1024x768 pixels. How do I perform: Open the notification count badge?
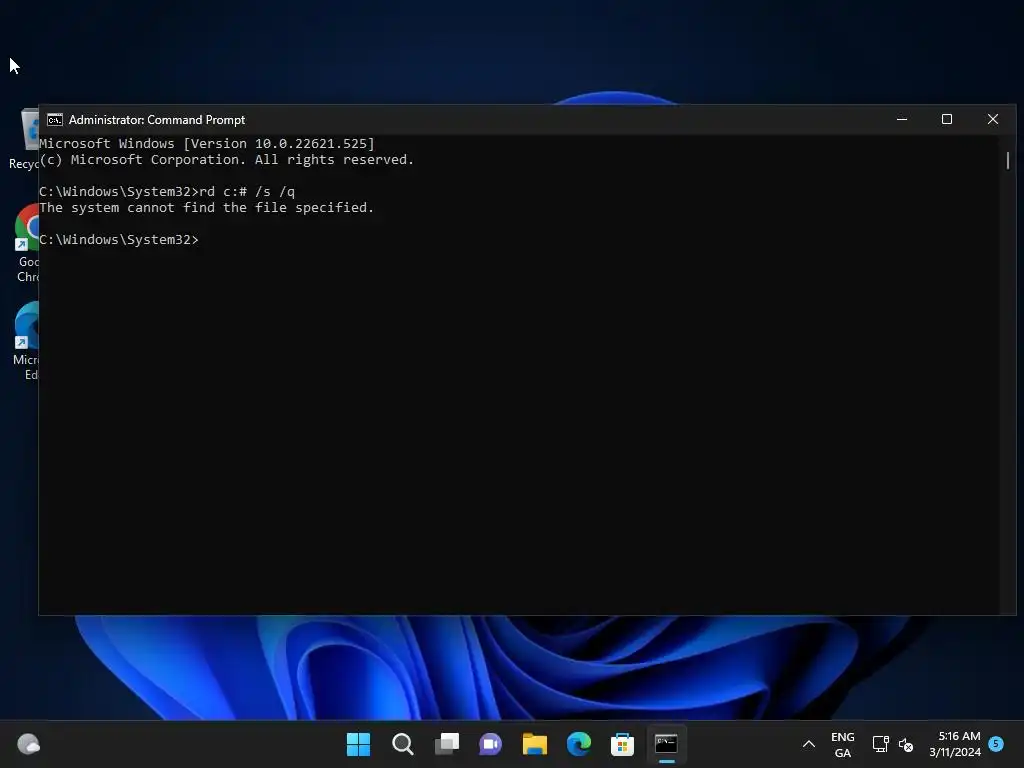pos(996,743)
